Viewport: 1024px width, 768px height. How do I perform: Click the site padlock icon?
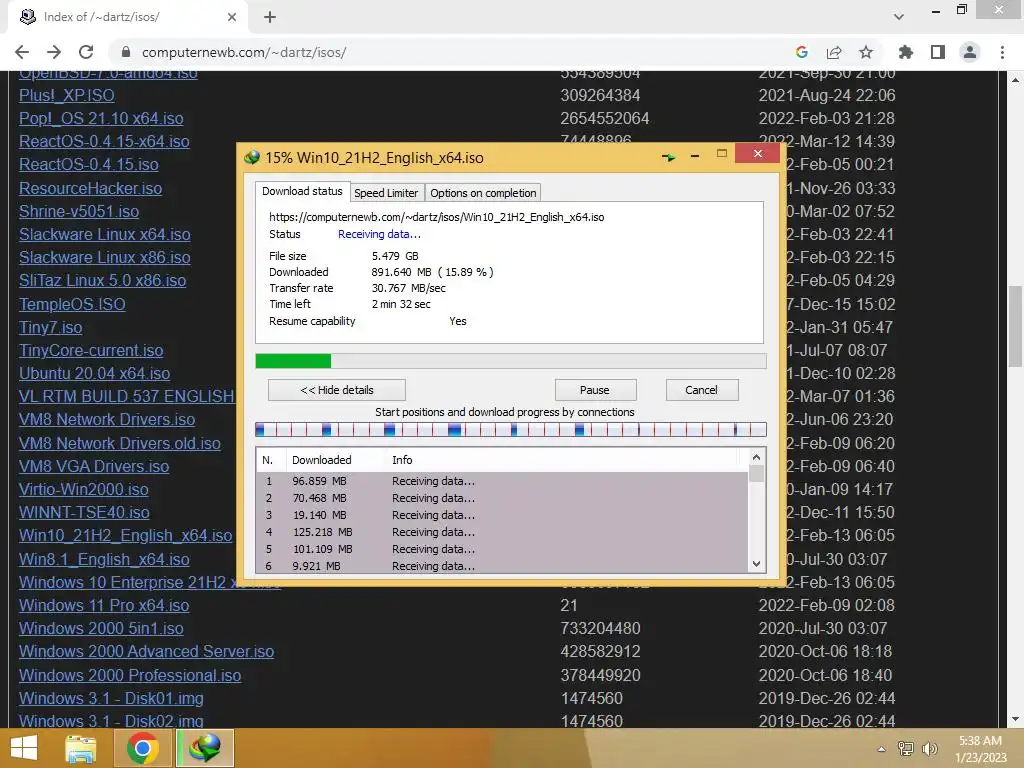[x=126, y=52]
